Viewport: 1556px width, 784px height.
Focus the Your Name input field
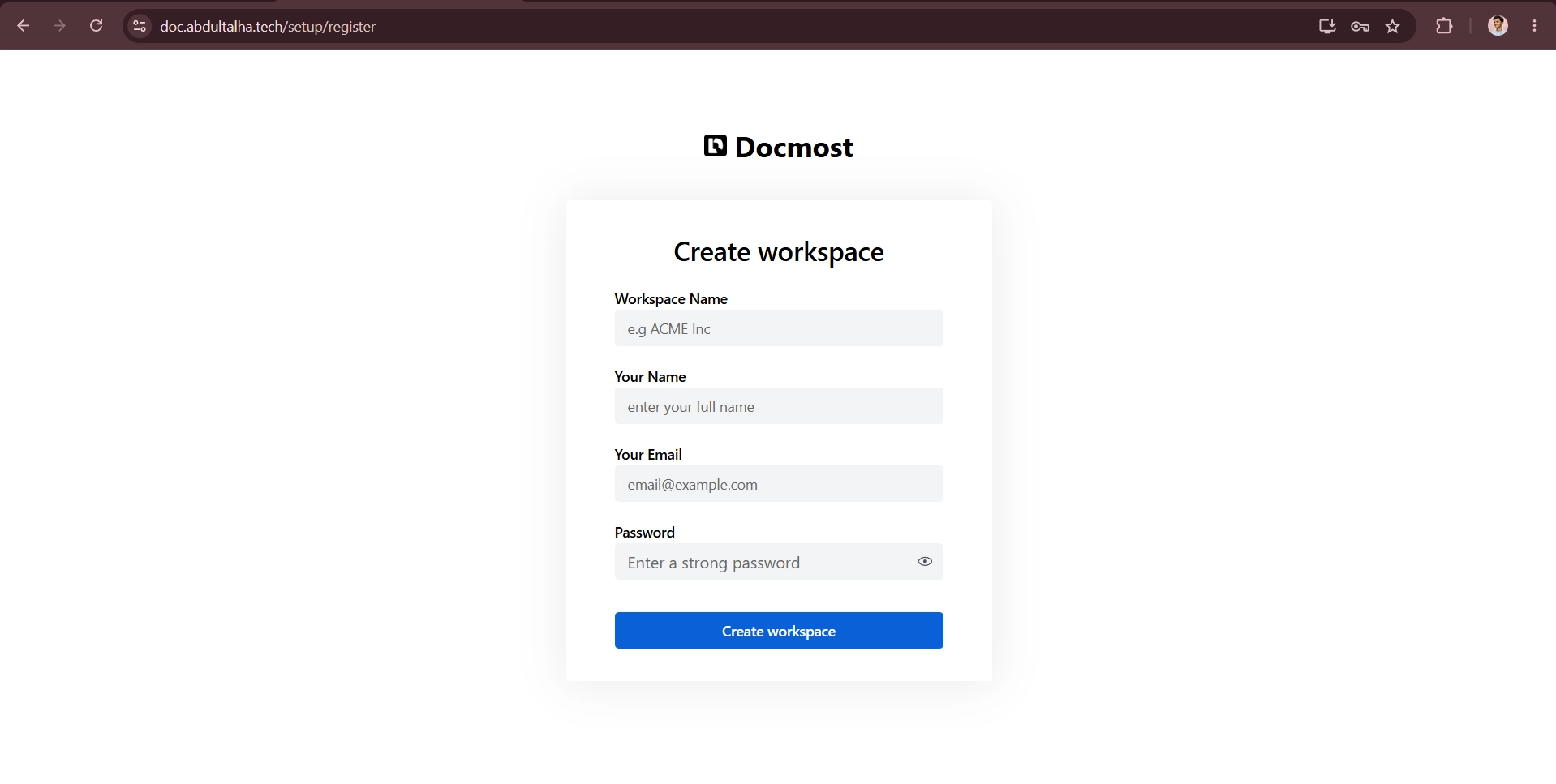[779, 406]
